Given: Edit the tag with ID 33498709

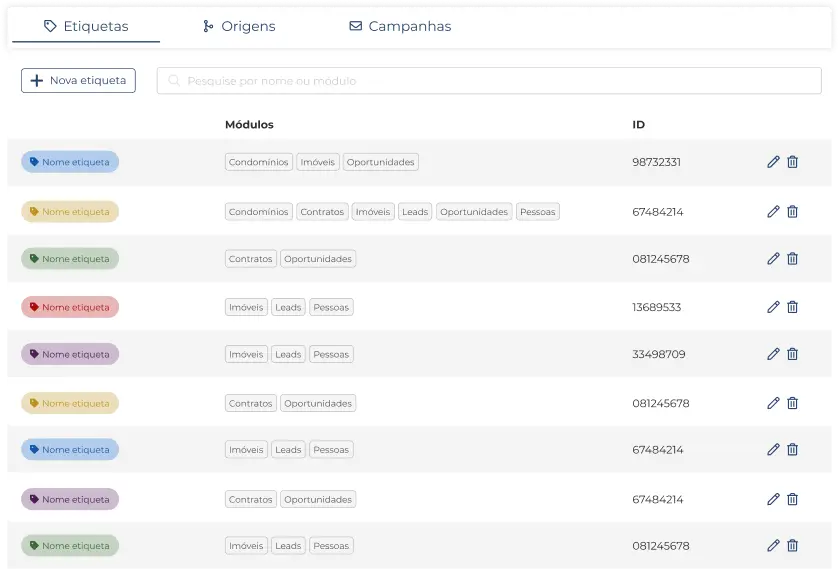Looking at the screenshot, I should (773, 354).
